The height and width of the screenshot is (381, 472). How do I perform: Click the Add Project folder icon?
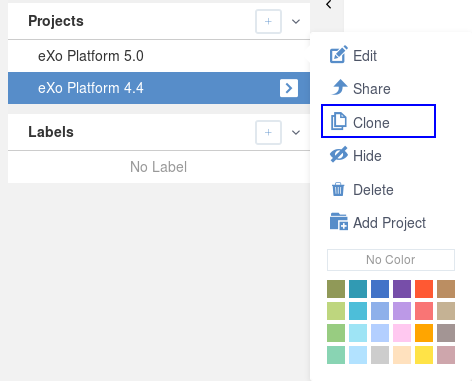coord(339,222)
